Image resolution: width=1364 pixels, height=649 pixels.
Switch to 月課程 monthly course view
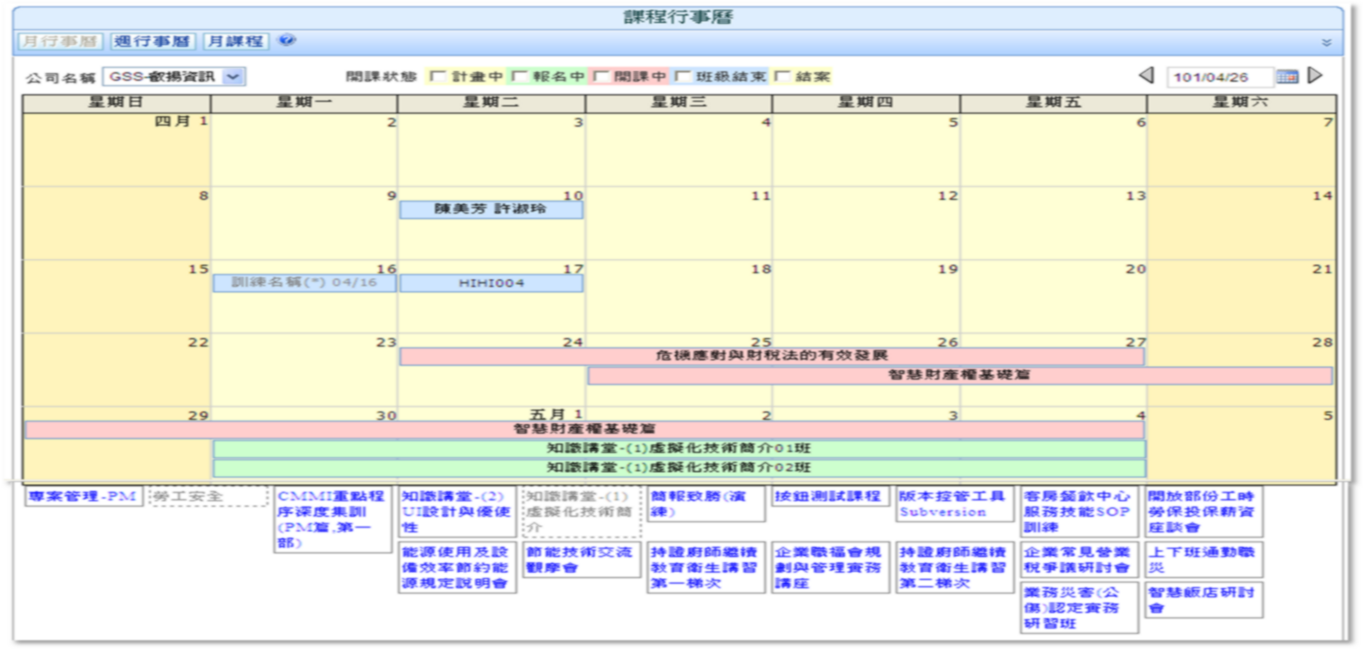pos(236,41)
